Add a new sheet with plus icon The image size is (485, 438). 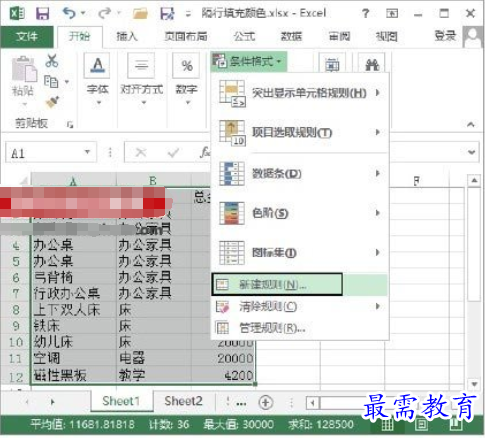tap(266, 403)
